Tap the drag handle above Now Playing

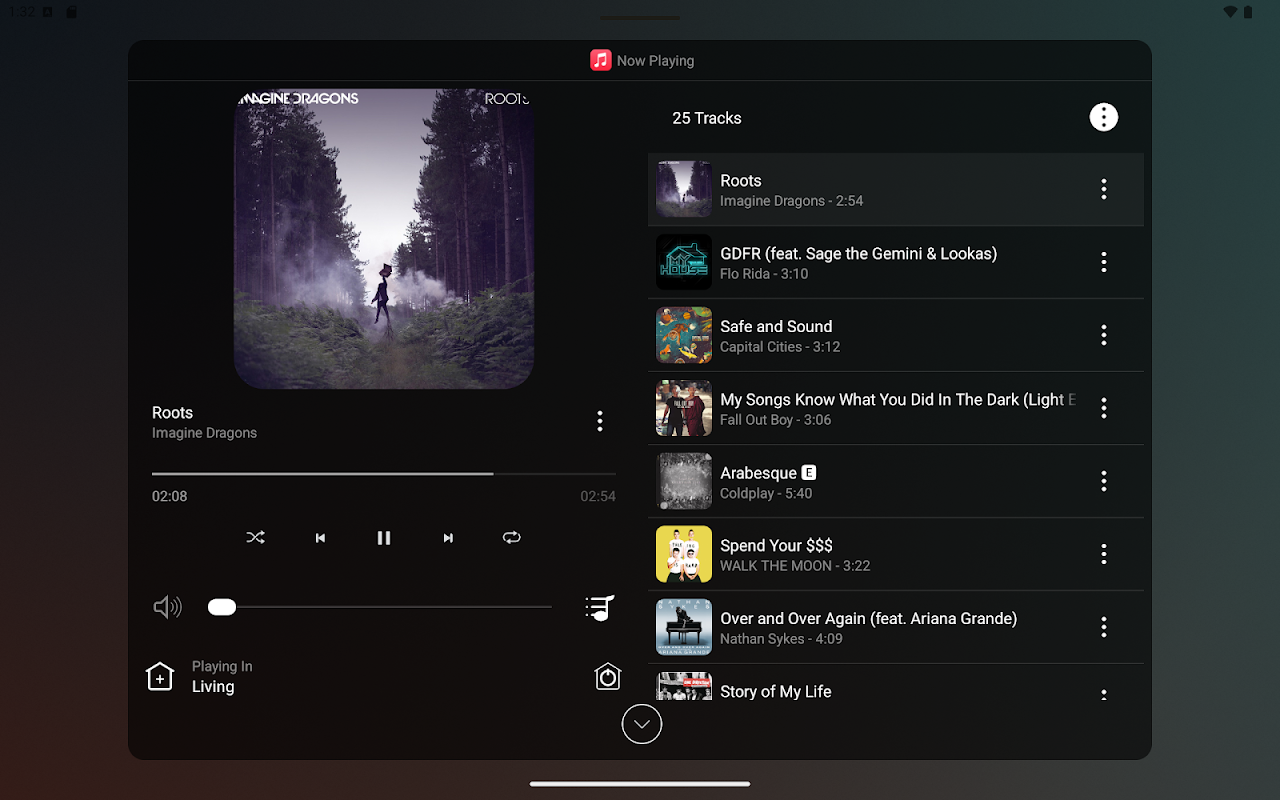(640, 18)
